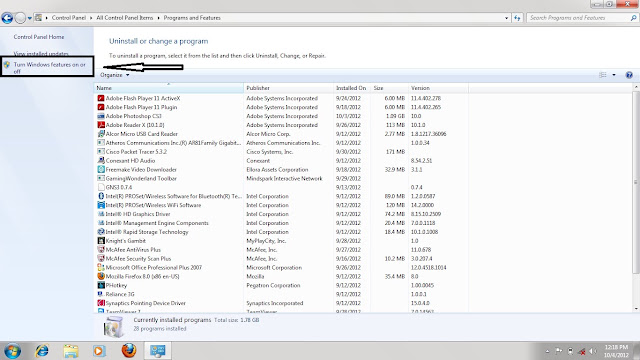Click the 1.09 GB size cell
The image size is (640, 360).
[x=395, y=116]
